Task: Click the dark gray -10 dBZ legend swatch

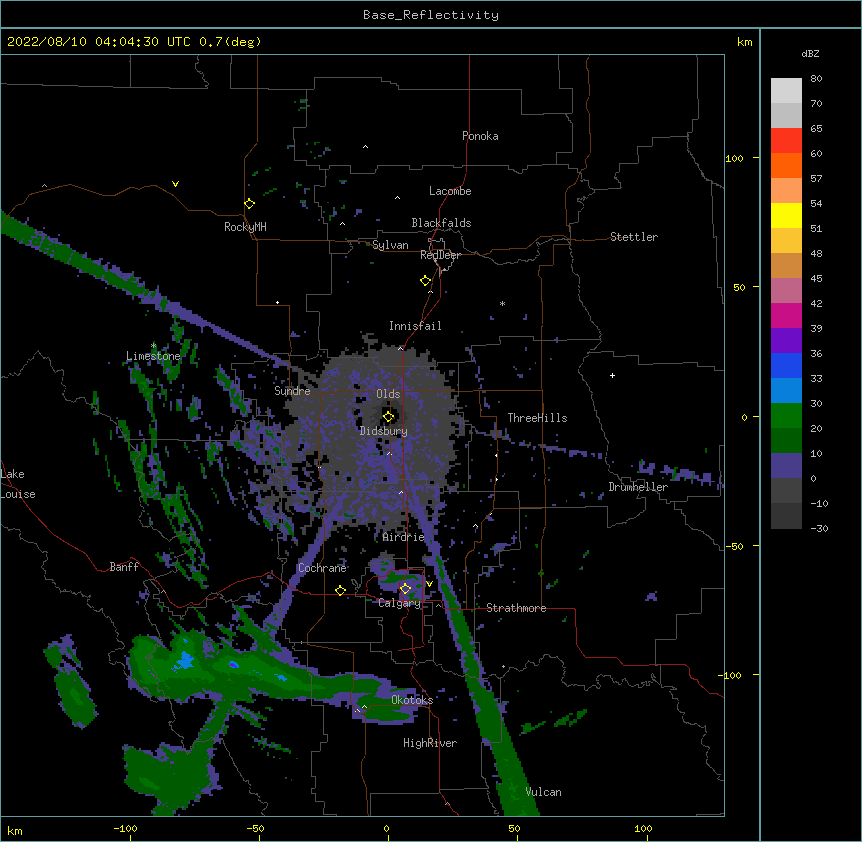Action: click(x=786, y=516)
